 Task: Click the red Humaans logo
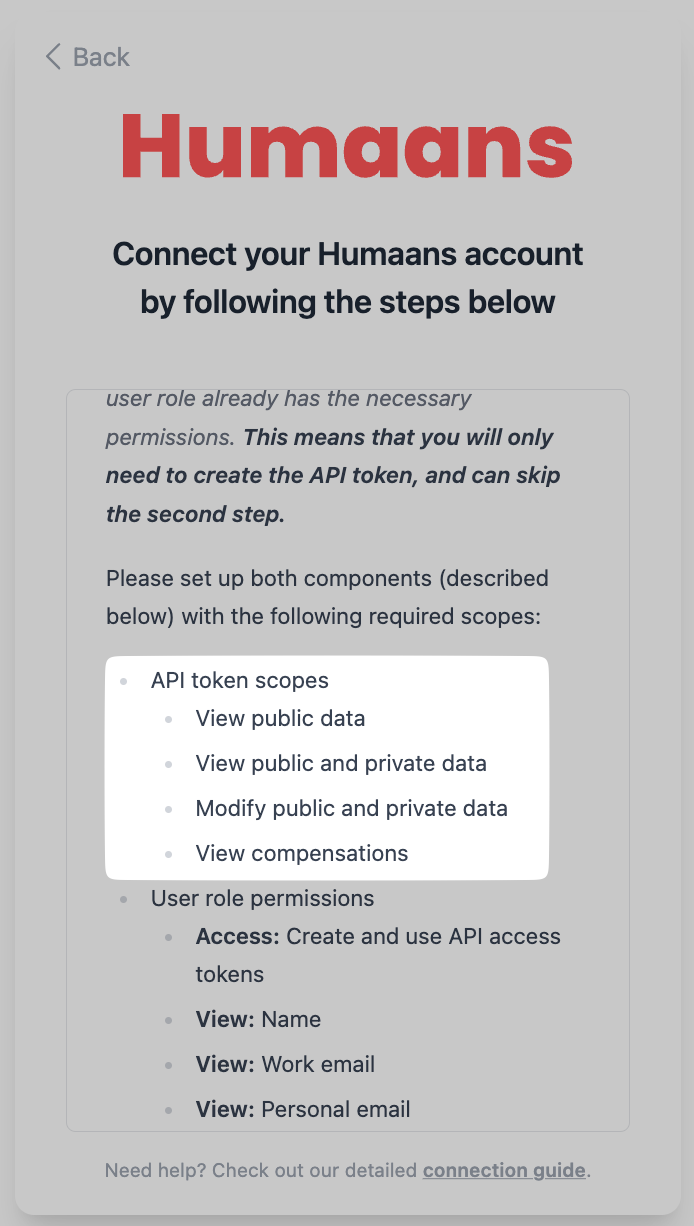347,145
